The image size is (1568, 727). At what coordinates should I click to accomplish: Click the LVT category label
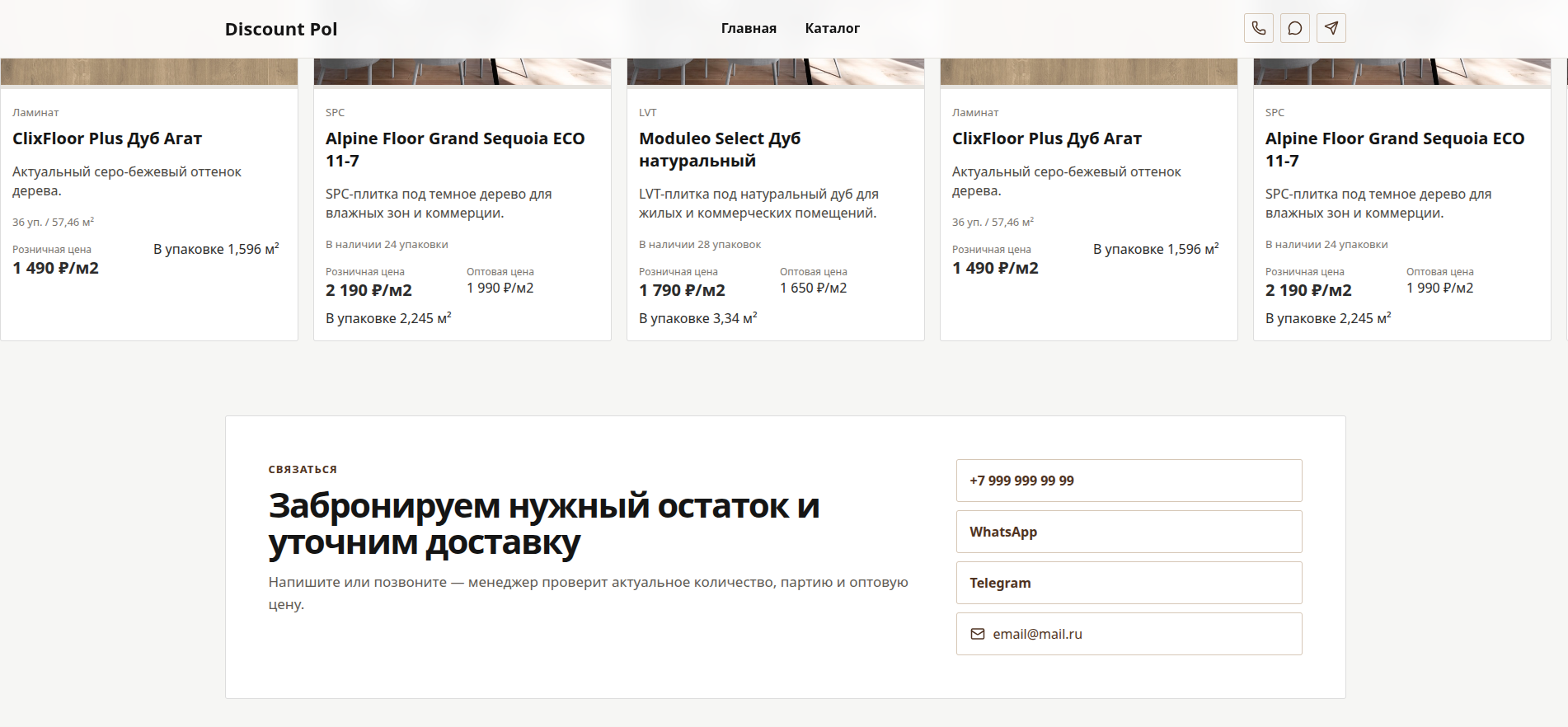(x=648, y=112)
